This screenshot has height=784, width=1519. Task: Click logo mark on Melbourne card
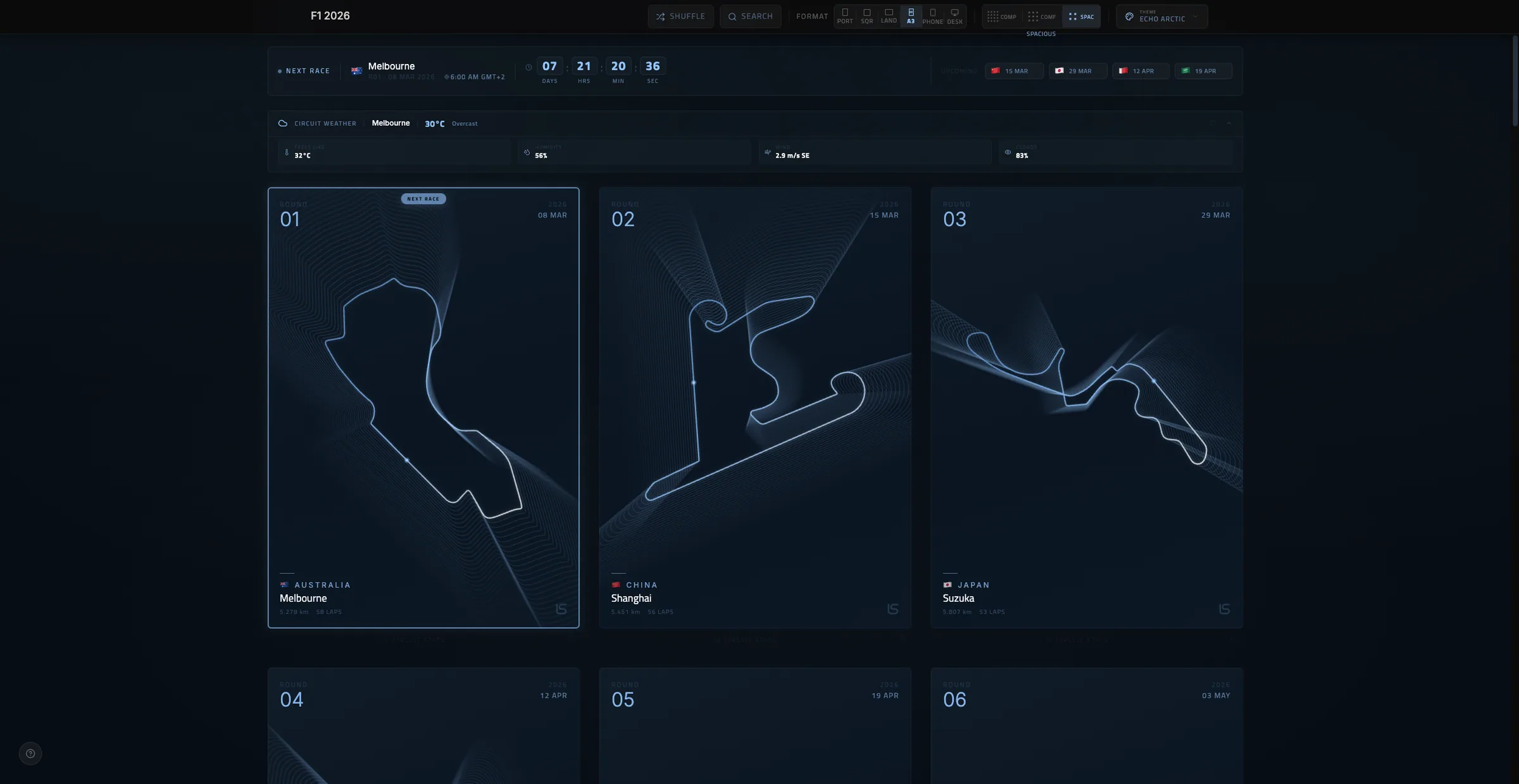click(x=561, y=609)
